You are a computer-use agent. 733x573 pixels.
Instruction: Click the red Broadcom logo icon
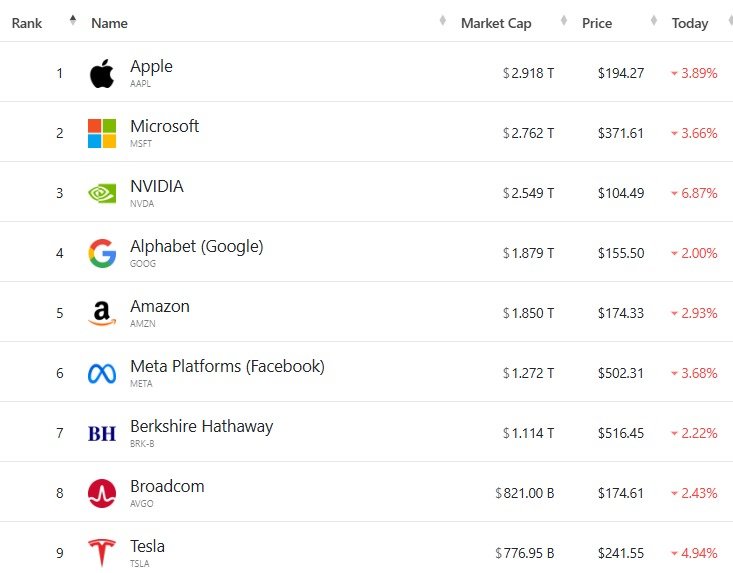click(101, 493)
